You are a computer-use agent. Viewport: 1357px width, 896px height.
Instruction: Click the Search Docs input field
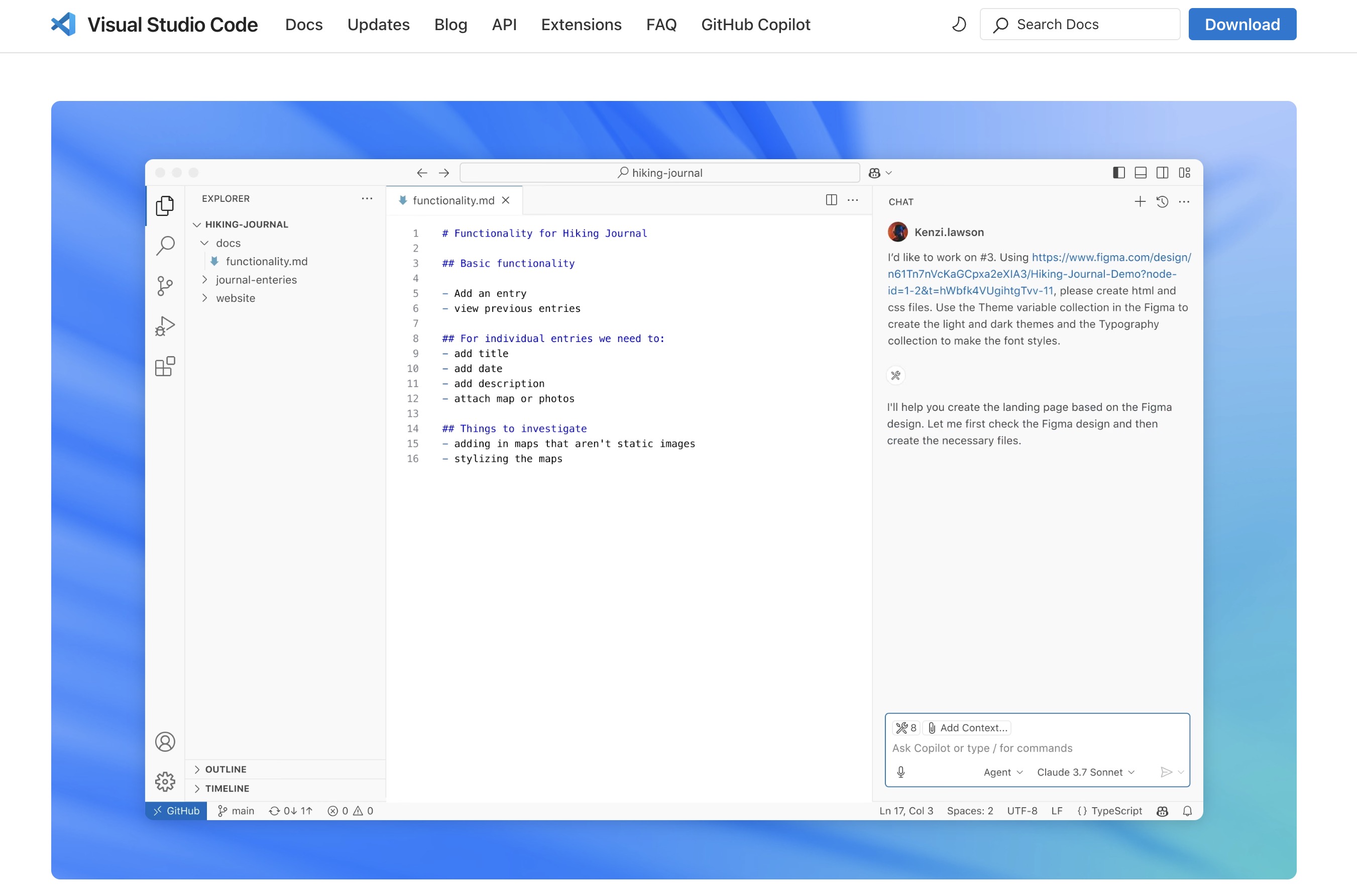[x=1079, y=24]
